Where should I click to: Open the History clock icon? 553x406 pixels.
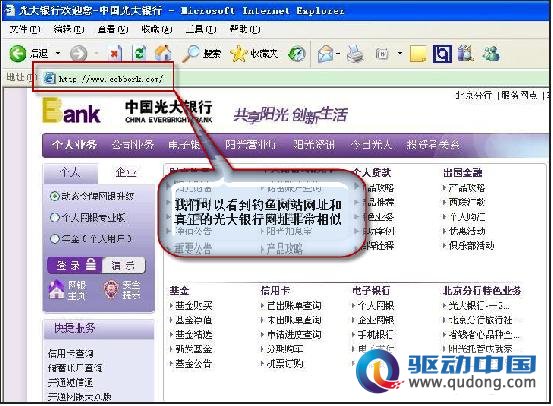(x=297, y=54)
